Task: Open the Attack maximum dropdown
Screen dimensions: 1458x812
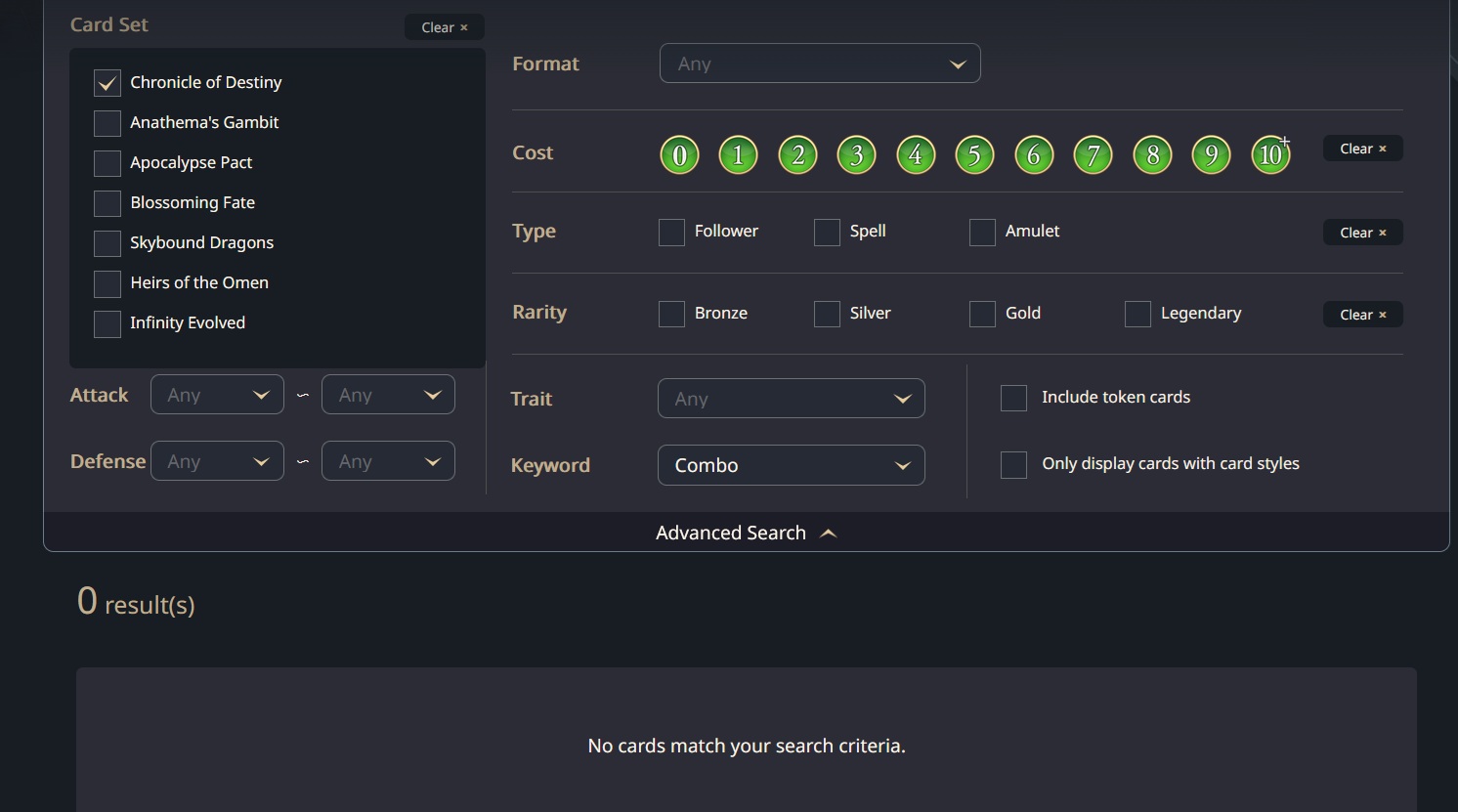Action: pos(388,395)
